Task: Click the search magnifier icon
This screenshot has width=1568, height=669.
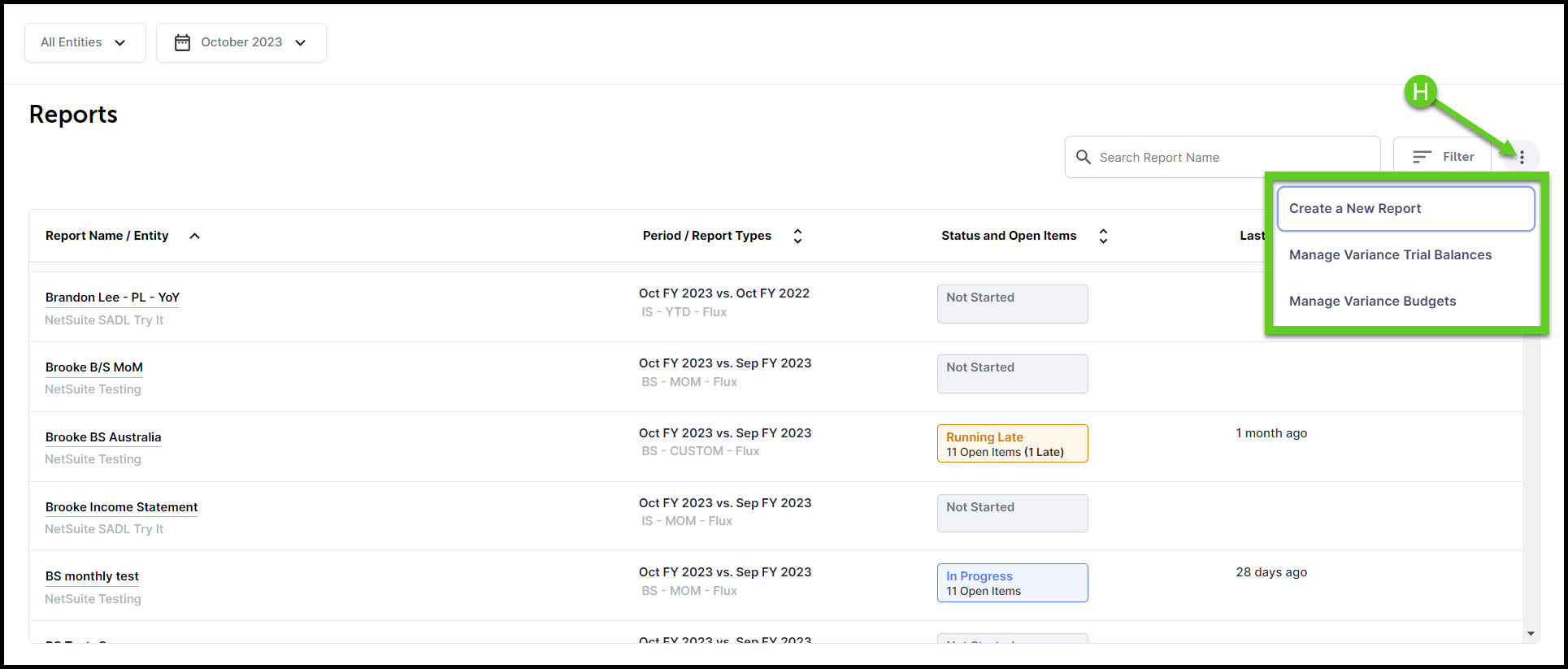Action: 1083,157
